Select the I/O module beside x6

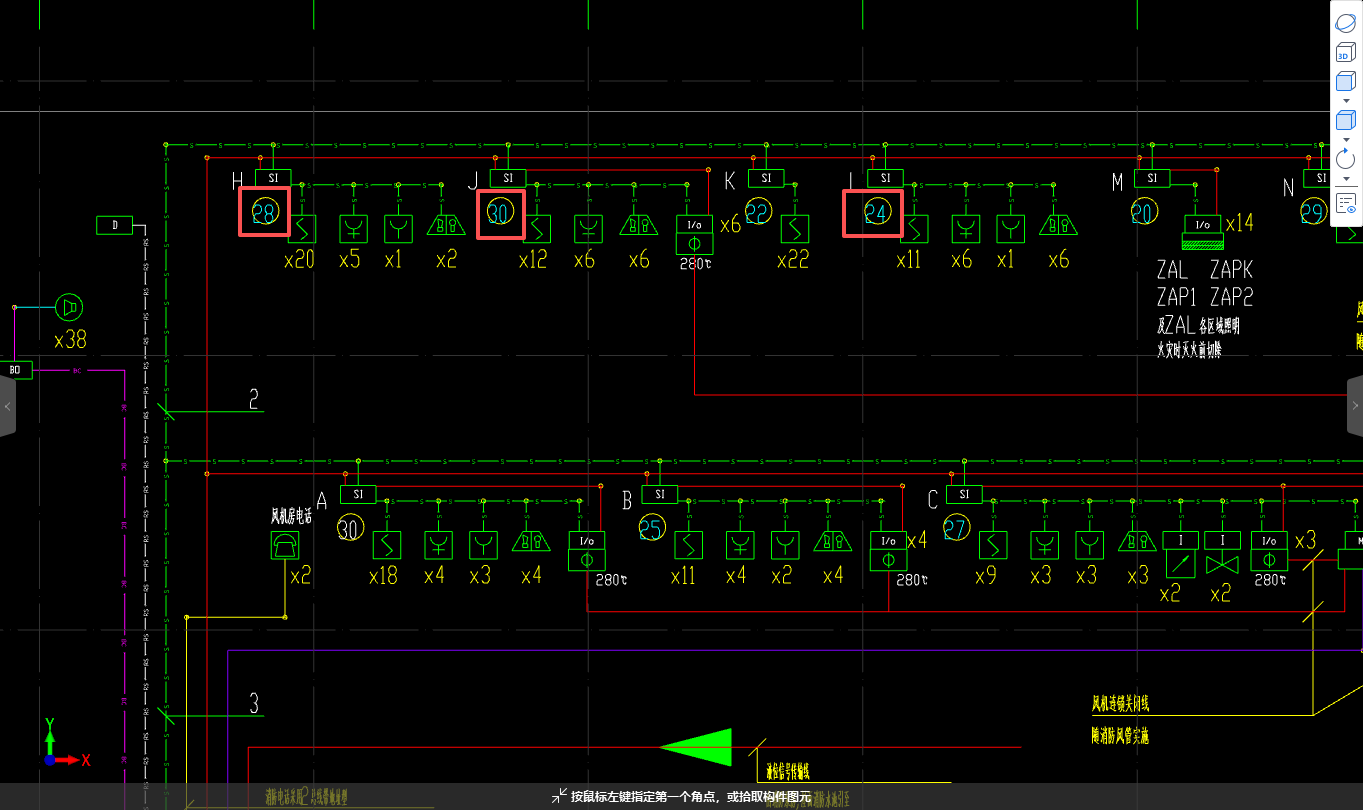coord(695,235)
